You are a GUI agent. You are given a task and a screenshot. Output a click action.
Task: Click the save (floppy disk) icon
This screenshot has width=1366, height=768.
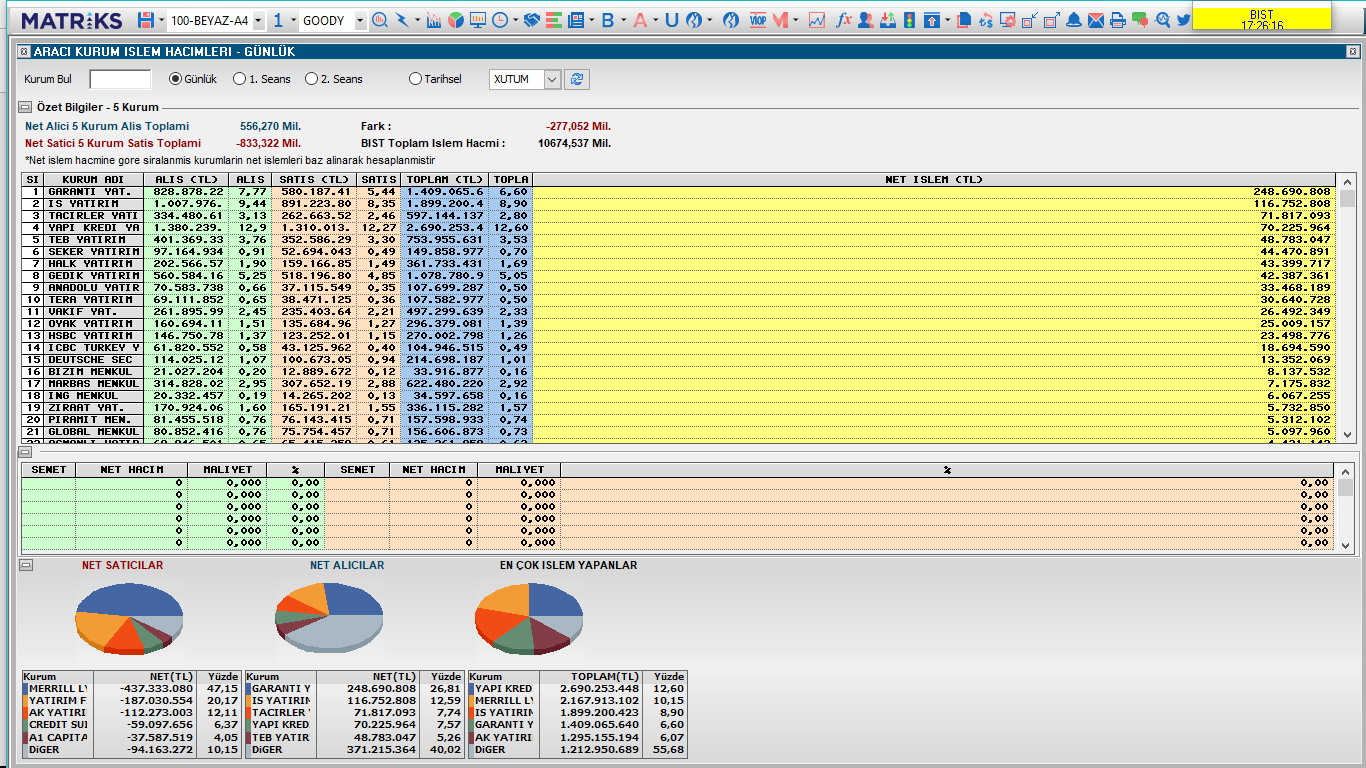pos(146,20)
